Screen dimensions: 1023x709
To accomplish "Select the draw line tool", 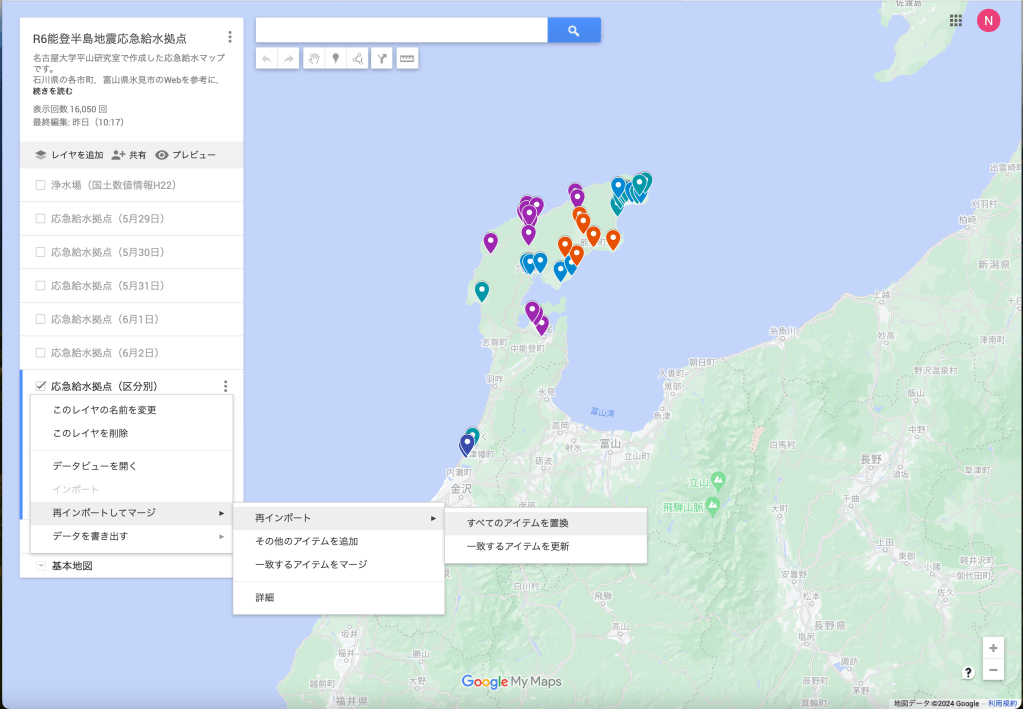I will tap(357, 59).
